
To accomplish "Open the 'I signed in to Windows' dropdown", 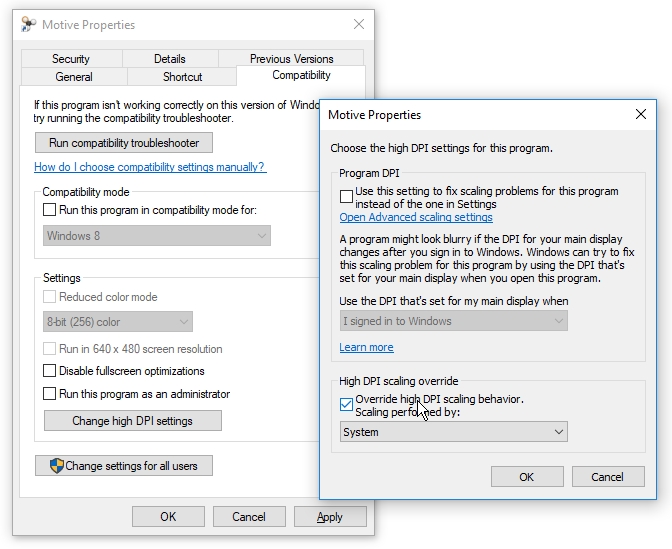I will (x=453, y=321).
